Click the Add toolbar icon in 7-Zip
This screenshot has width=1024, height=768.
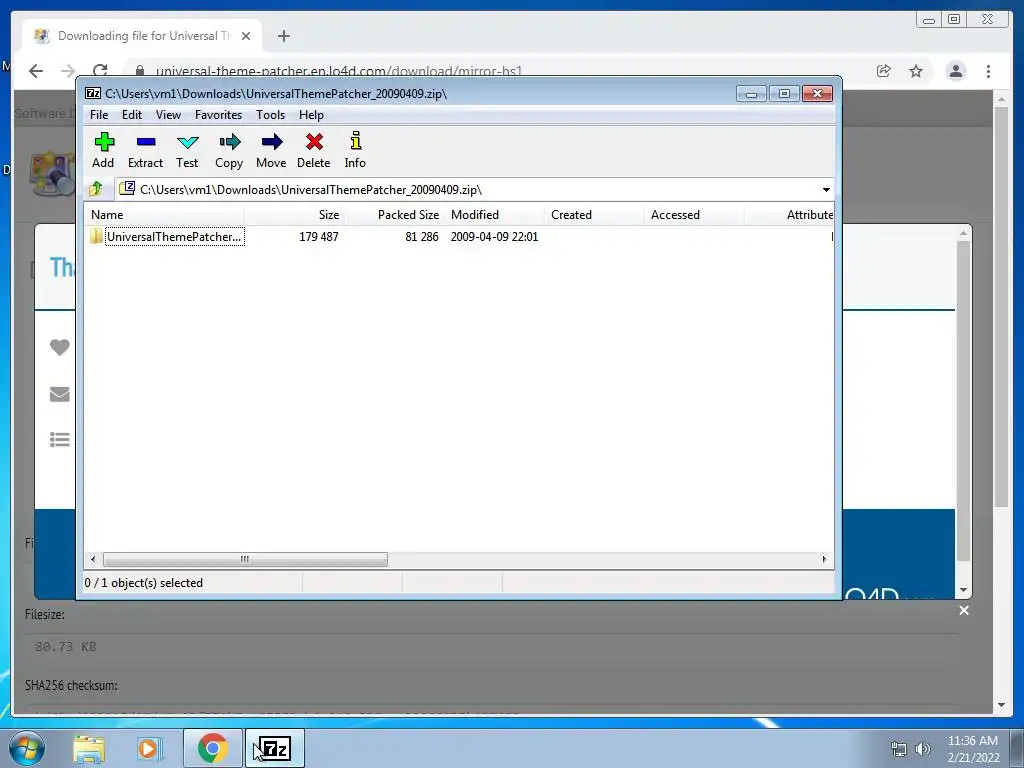click(x=103, y=150)
